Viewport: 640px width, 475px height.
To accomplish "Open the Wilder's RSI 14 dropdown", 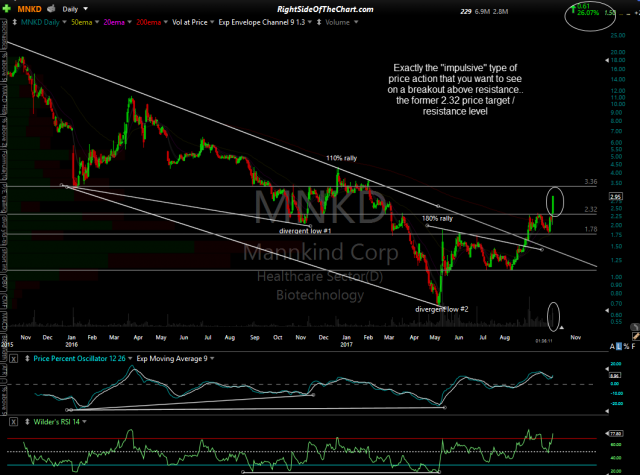I will click(84, 422).
